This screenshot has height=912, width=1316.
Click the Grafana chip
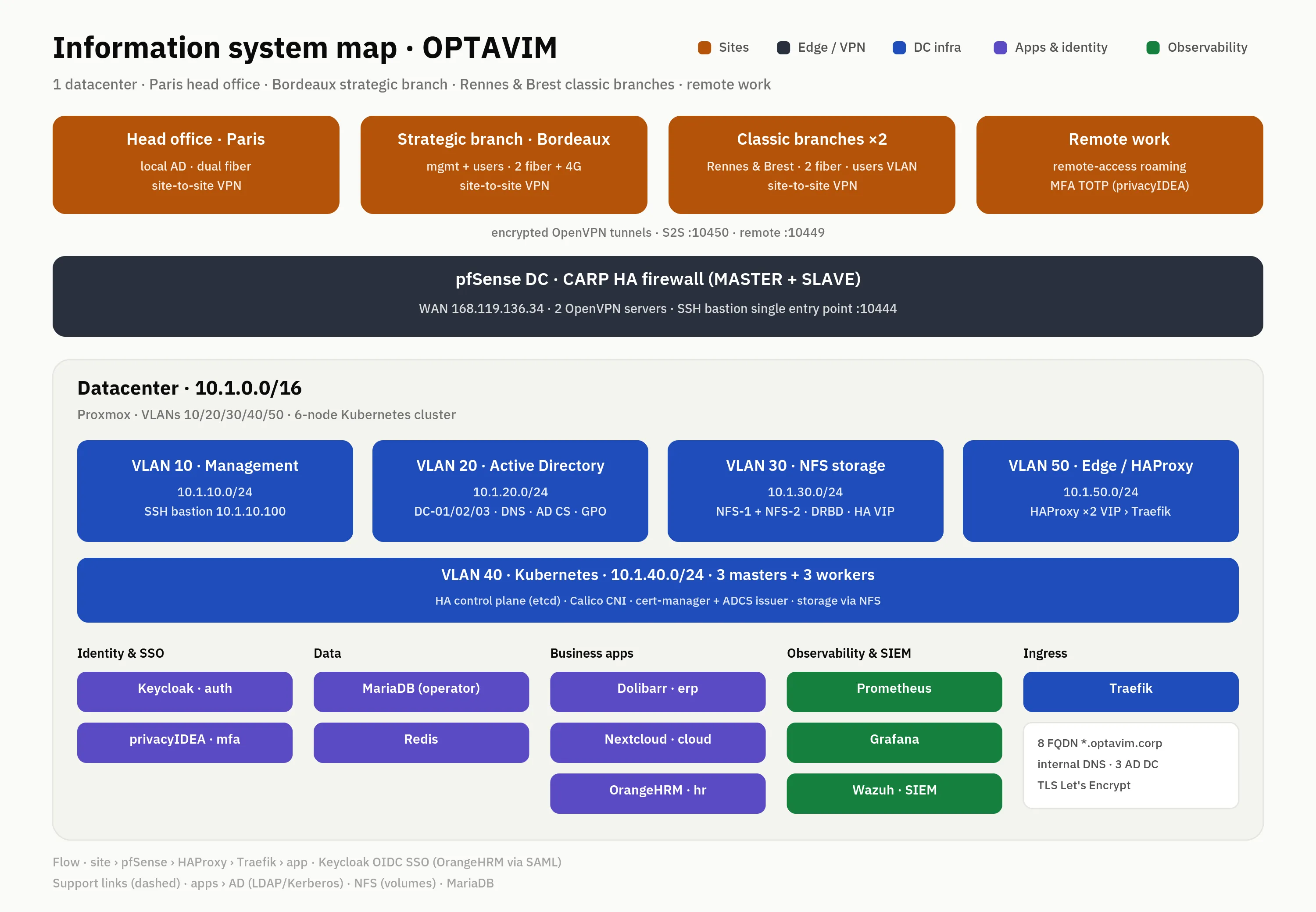point(894,742)
